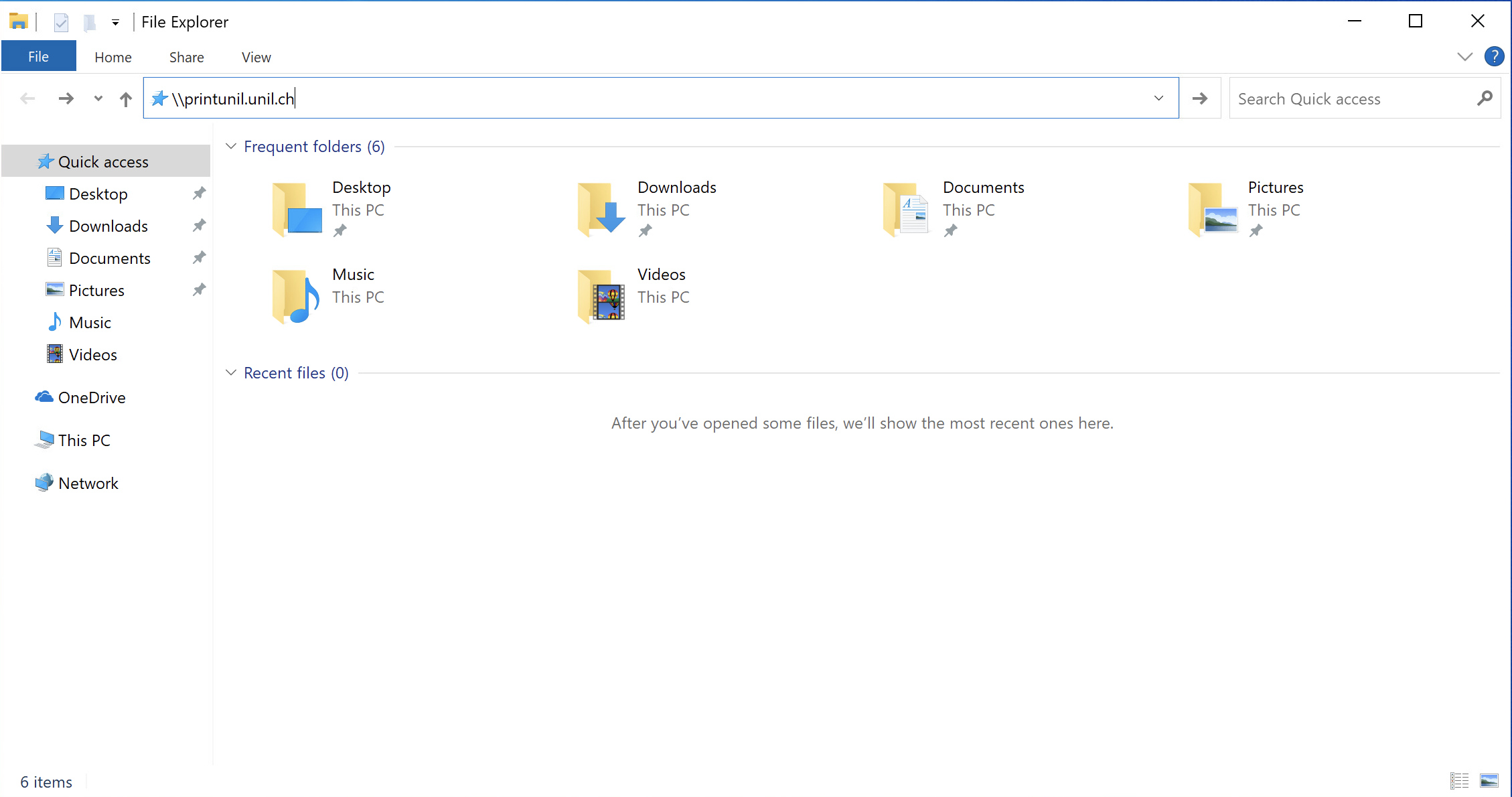Open the View ribbon tab
The width and height of the screenshot is (1512, 797).
coord(256,58)
